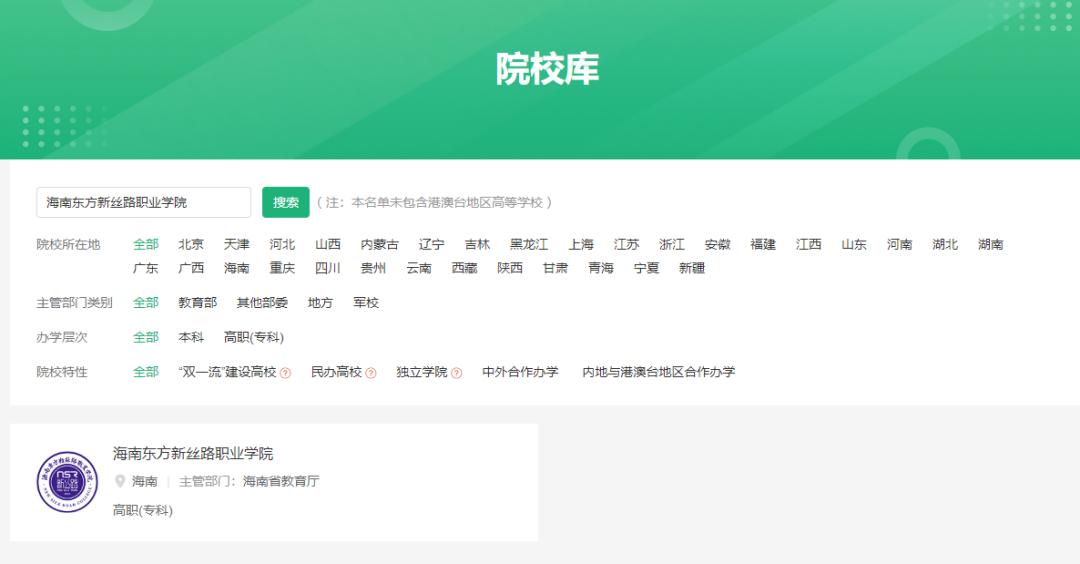Open help icon next to 独立学院
The width and height of the screenshot is (1080, 564).
(456, 373)
